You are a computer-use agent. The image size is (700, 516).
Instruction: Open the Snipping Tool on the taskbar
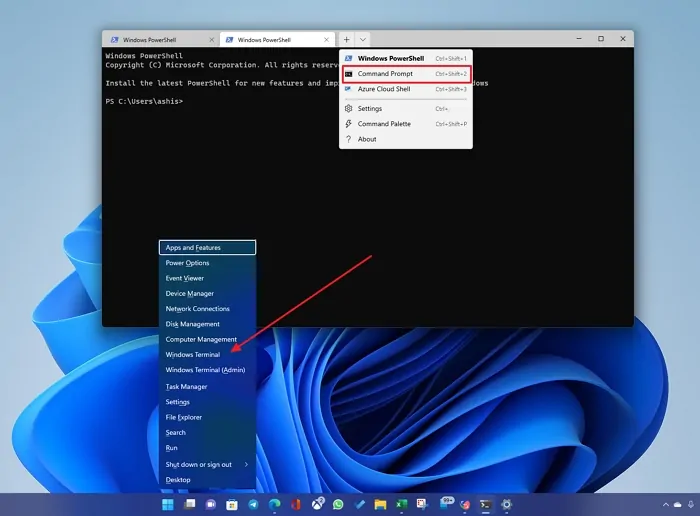tap(422, 504)
